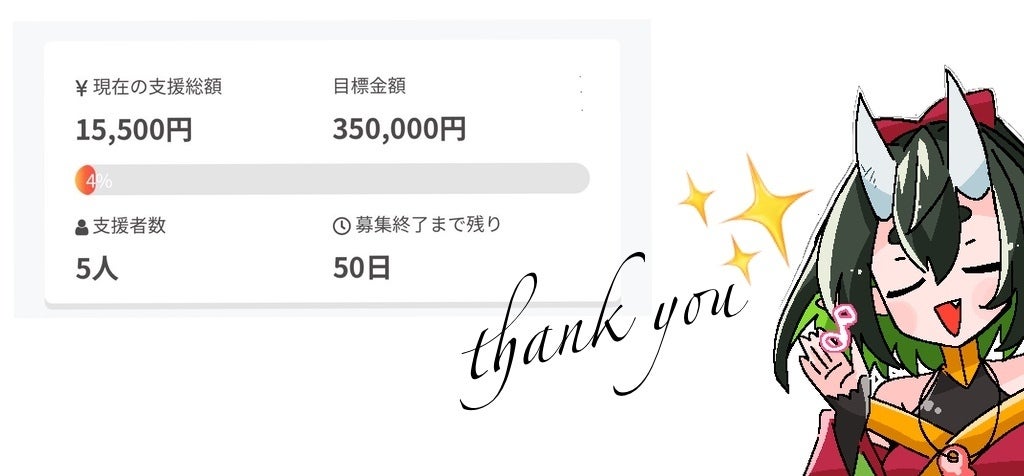The height and width of the screenshot is (476, 1024).
Task: Click the orange 4% progress bar fill
Action: coord(86,179)
